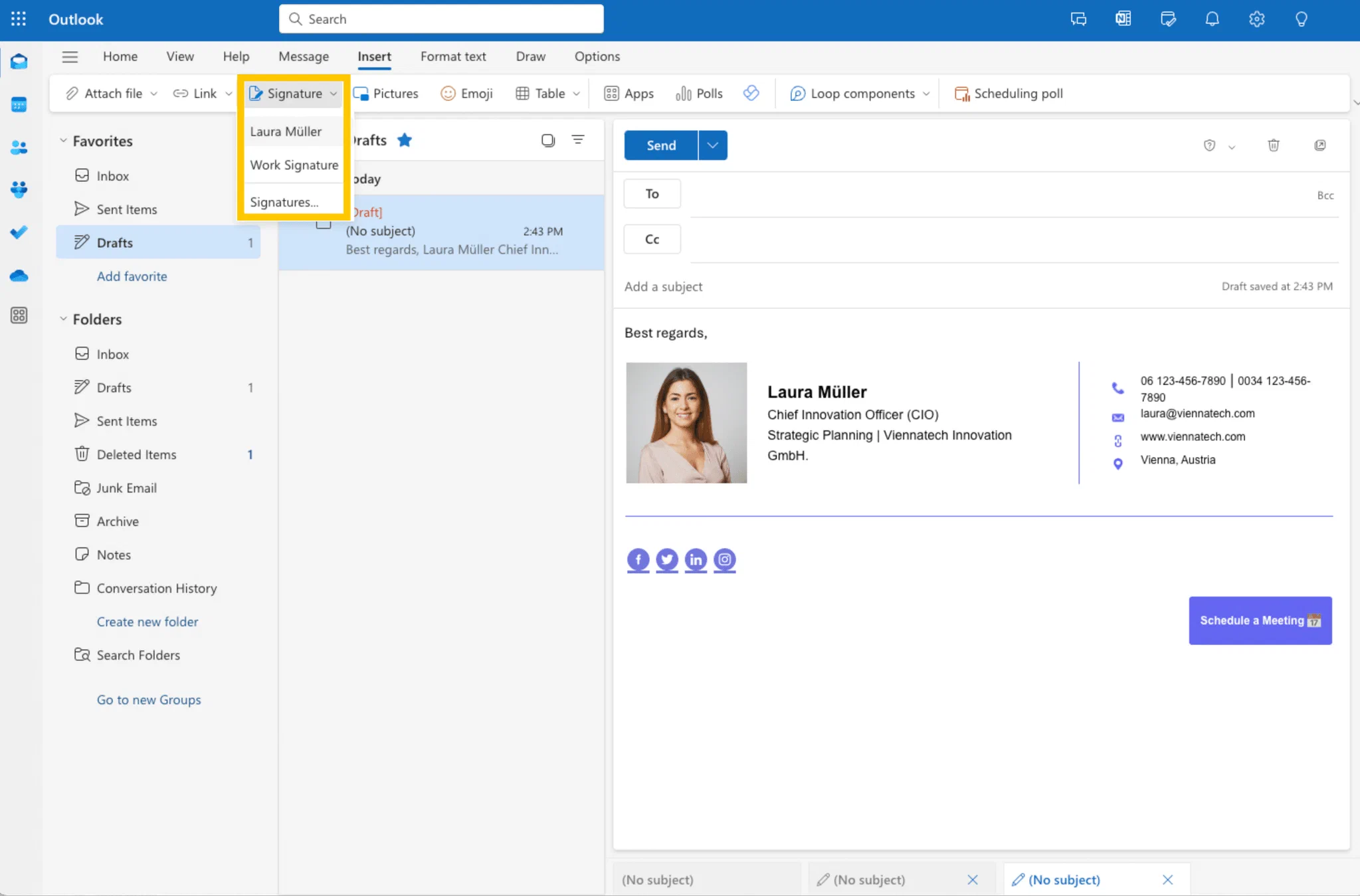Open the app launcher grid
The width and height of the screenshot is (1360, 896).
coord(19,19)
